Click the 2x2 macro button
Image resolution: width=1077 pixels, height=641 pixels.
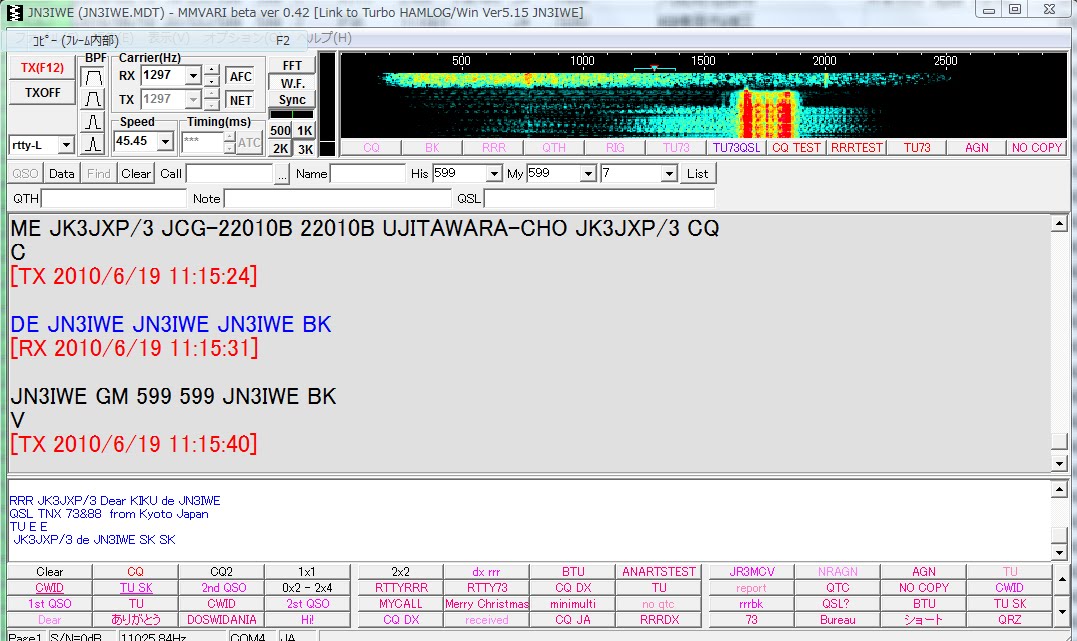[400, 572]
